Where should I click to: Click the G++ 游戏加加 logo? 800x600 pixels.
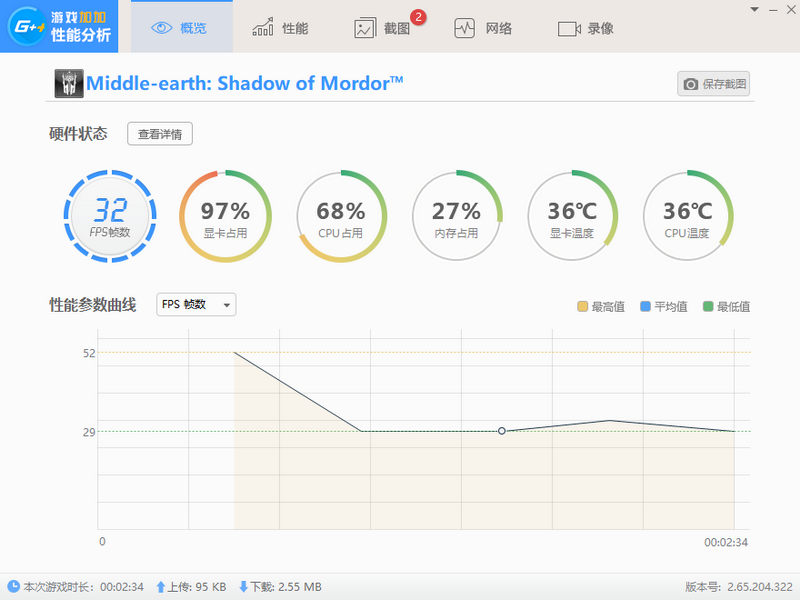[59, 26]
